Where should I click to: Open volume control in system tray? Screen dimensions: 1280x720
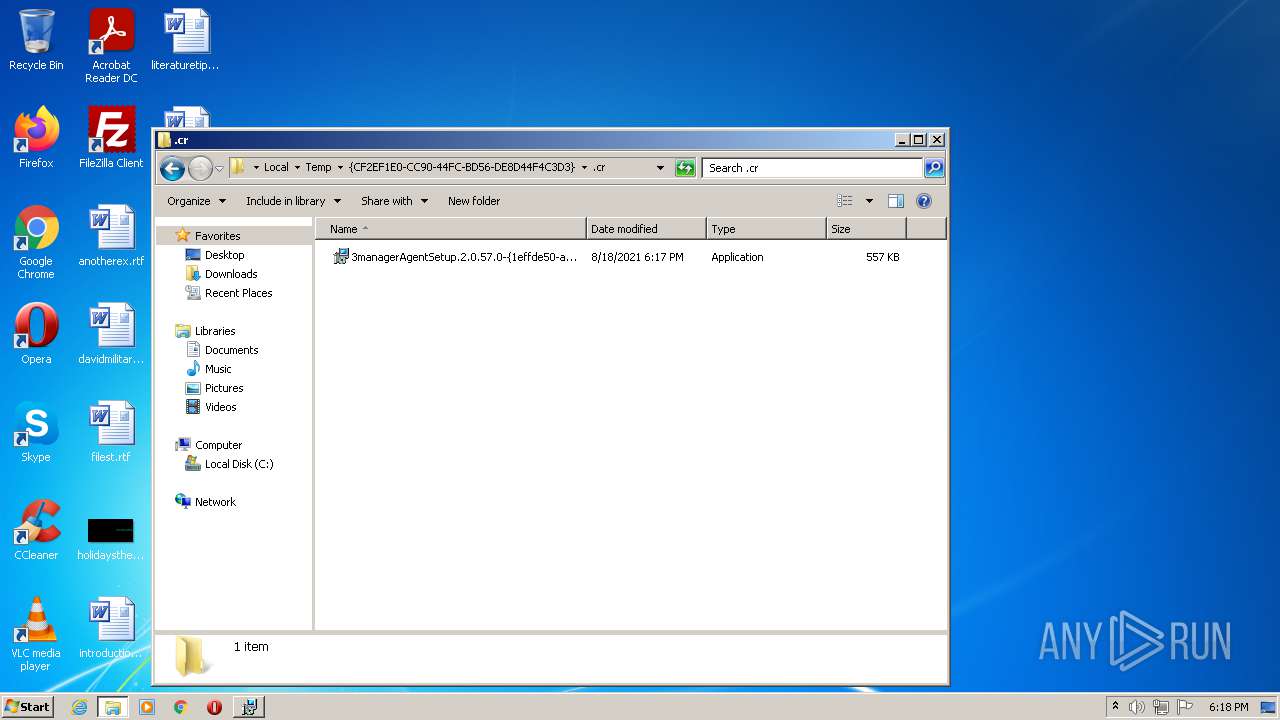[x=1137, y=707]
